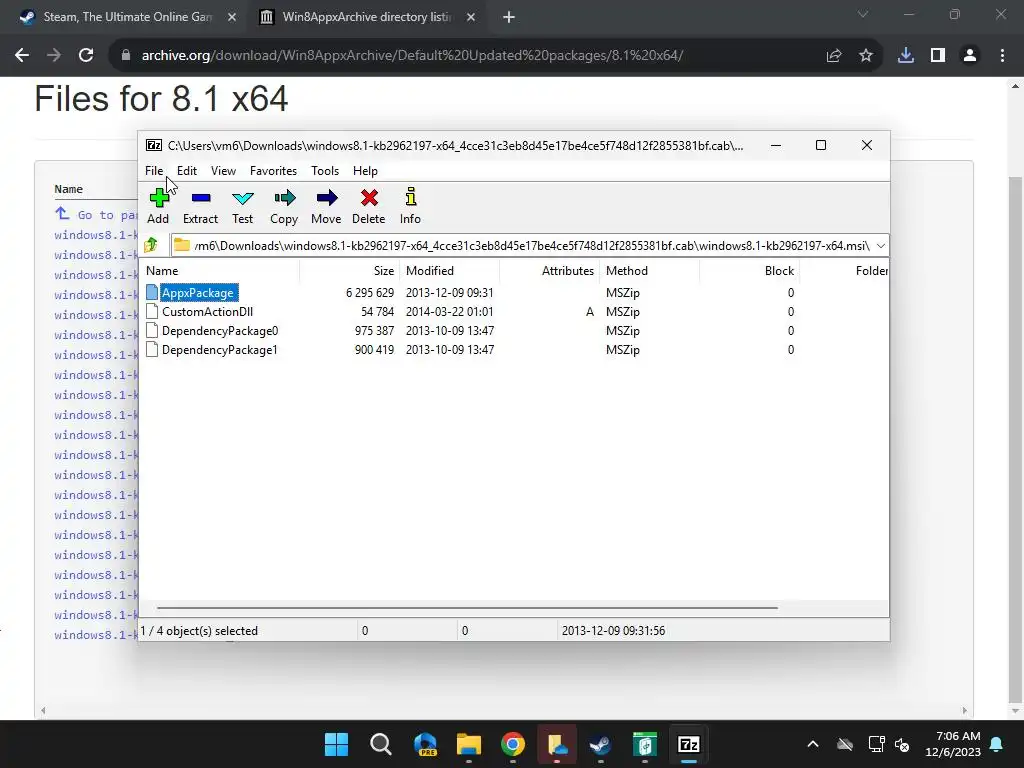
Task: Sort by the Block column header
Action: (x=779, y=270)
